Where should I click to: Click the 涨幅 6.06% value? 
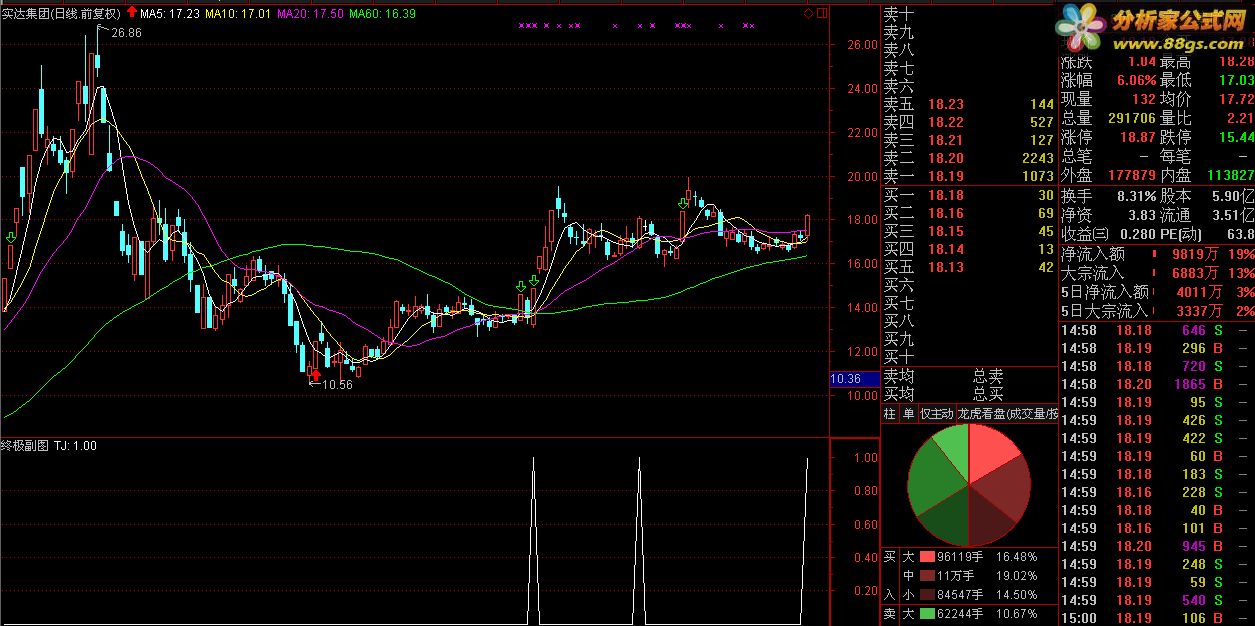pos(1136,80)
